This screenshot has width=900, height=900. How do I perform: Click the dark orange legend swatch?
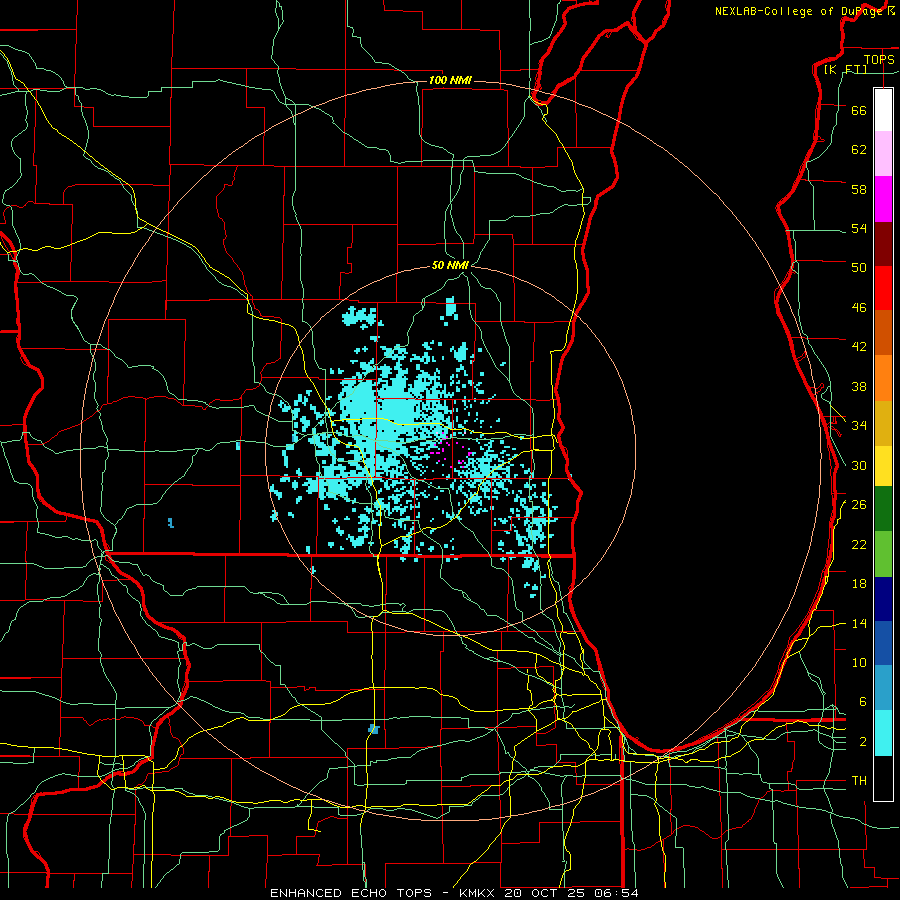click(883, 332)
